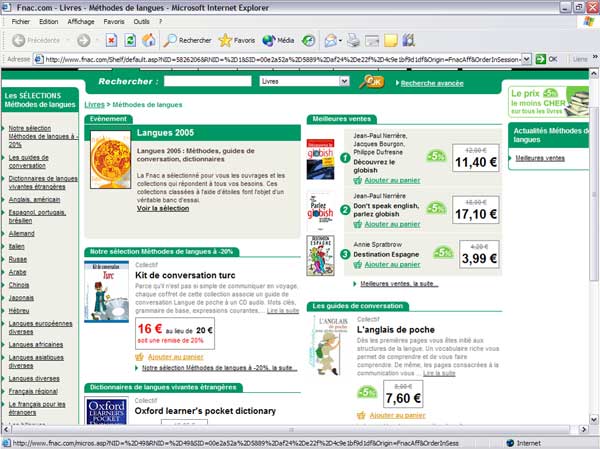Click the Langues 2005 globe thumbnail

pyautogui.click(x=110, y=160)
